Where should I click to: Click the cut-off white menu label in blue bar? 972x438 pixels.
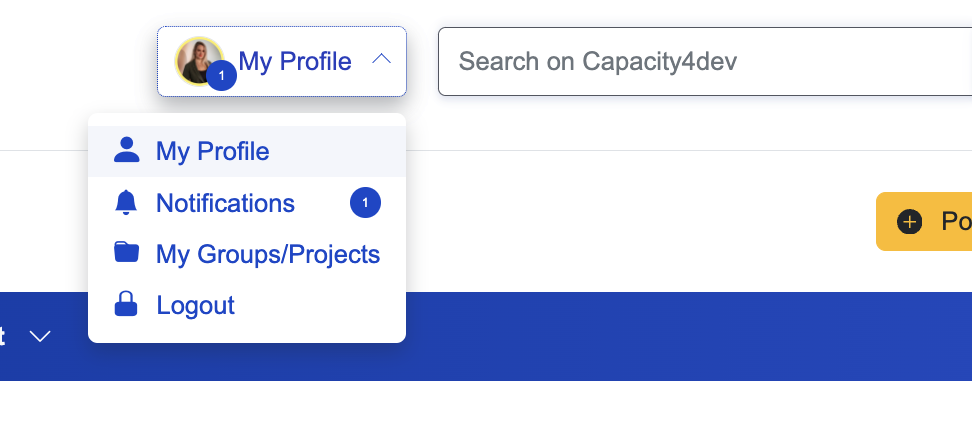(3, 336)
